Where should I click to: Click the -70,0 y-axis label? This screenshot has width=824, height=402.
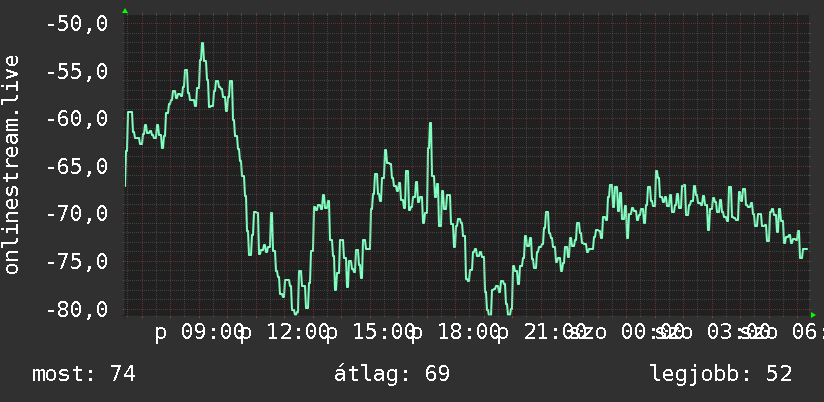[77, 214]
